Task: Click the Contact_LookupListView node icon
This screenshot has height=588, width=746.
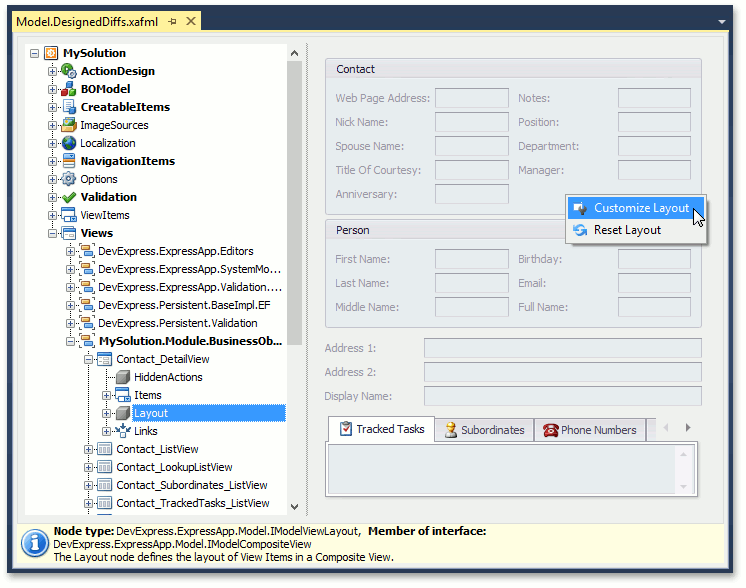Action: pos(105,467)
